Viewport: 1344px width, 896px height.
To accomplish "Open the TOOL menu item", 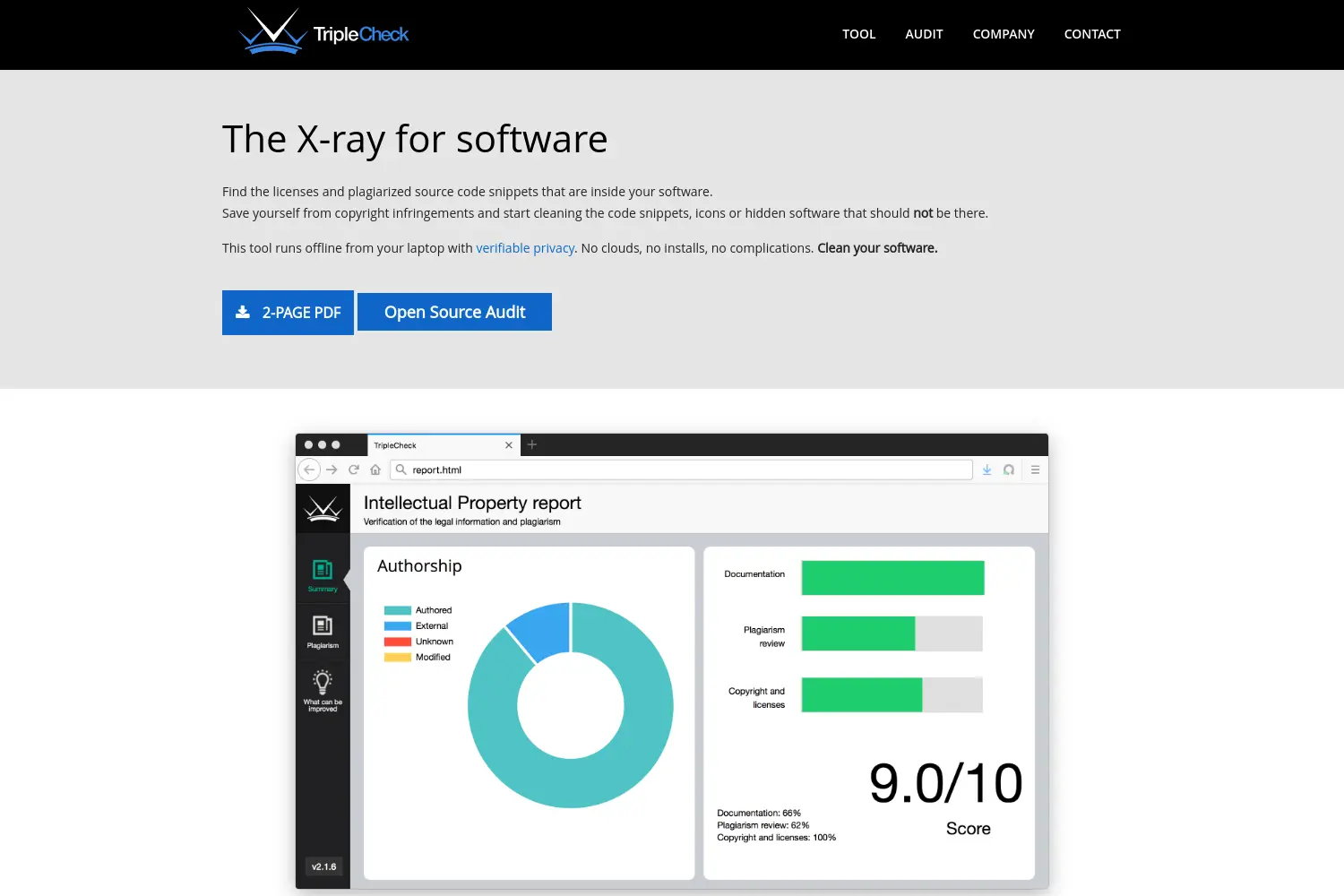I will pos(858,34).
